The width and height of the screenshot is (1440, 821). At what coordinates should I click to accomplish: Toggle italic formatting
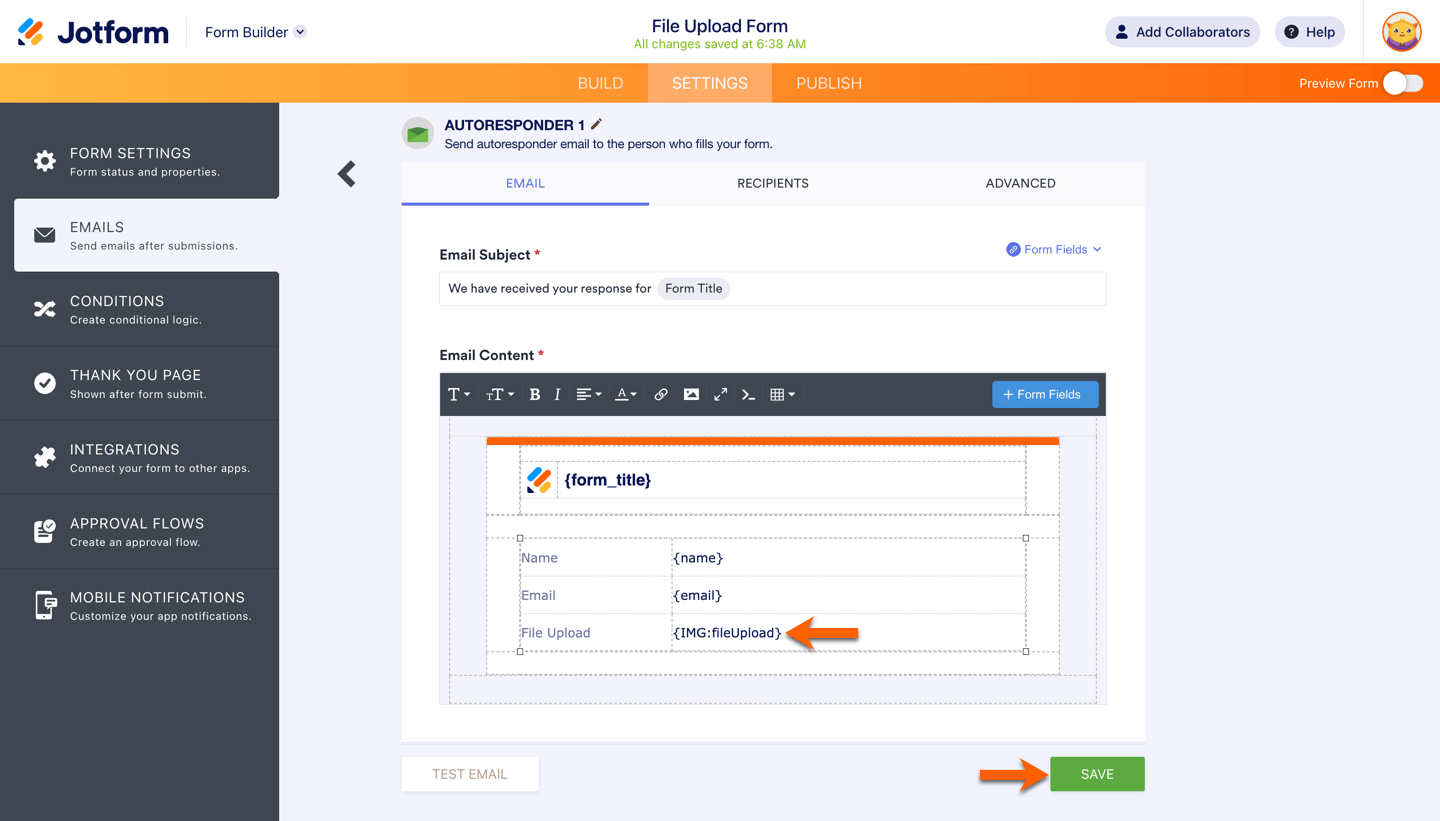557,394
